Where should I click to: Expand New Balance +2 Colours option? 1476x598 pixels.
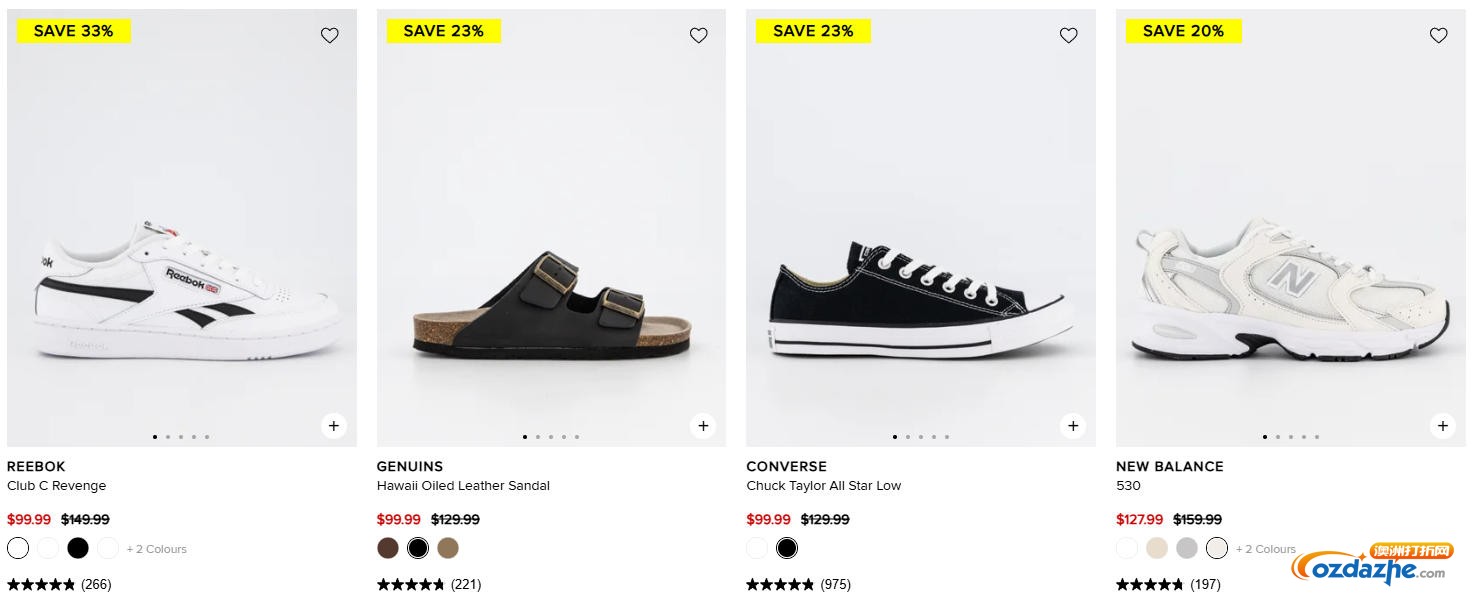[1265, 549]
